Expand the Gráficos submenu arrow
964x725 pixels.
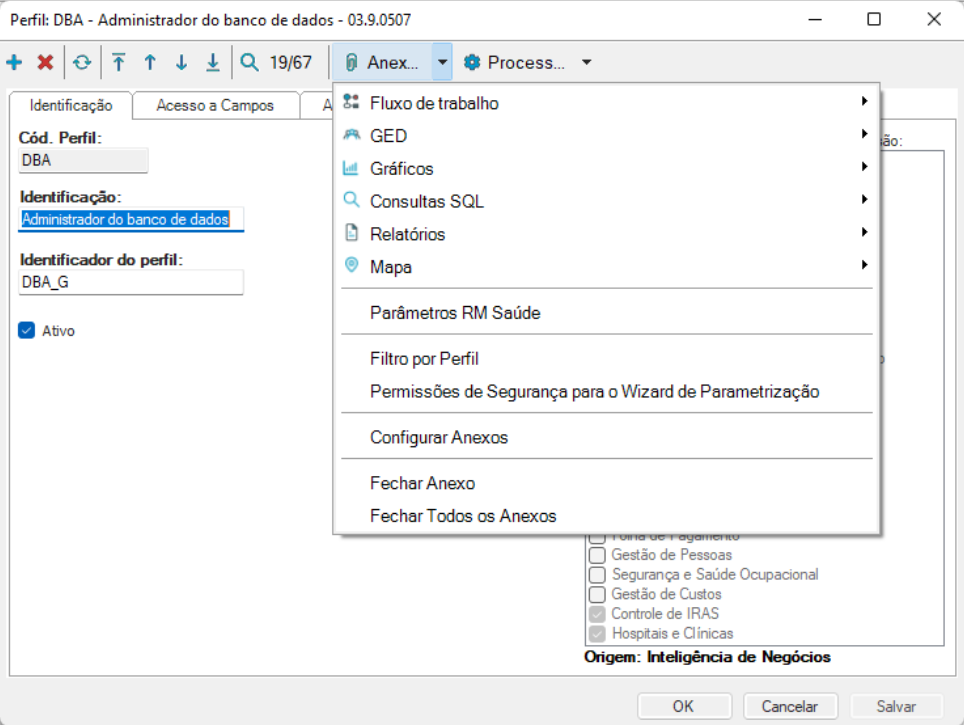pyautogui.click(x=864, y=167)
